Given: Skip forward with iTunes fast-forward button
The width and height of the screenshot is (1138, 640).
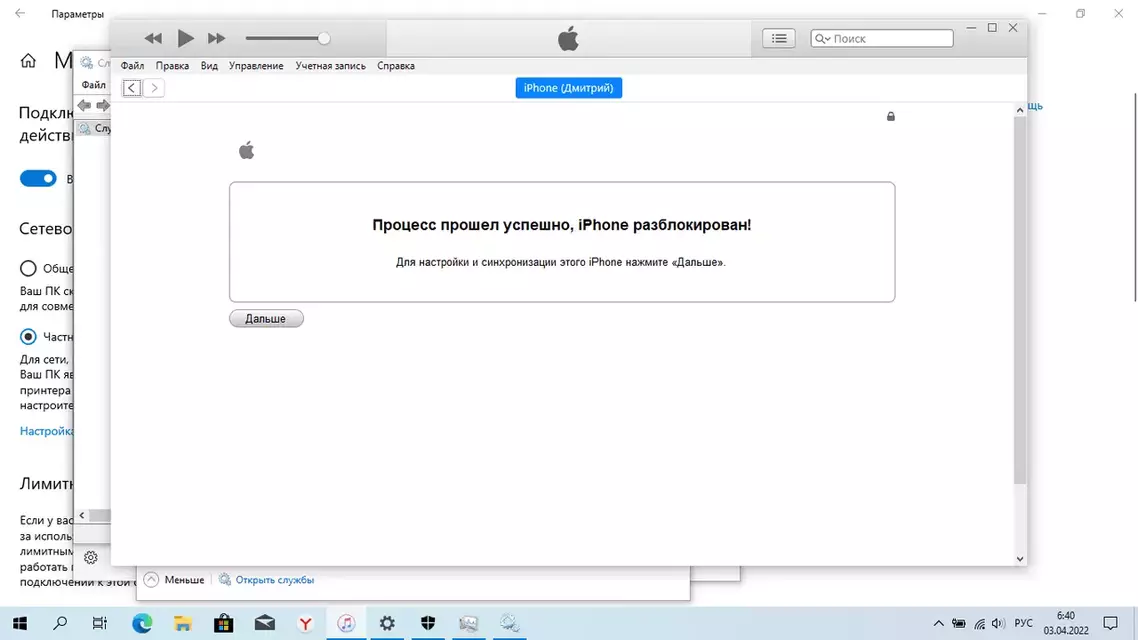Looking at the screenshot, I should coord(216,38).
